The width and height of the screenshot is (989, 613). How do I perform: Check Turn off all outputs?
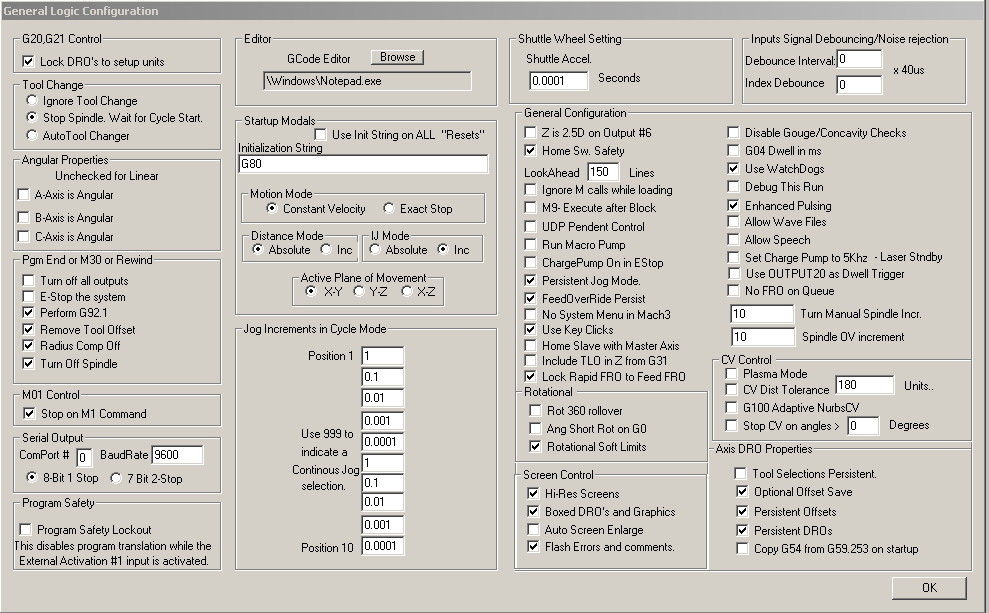coord(28,280)
